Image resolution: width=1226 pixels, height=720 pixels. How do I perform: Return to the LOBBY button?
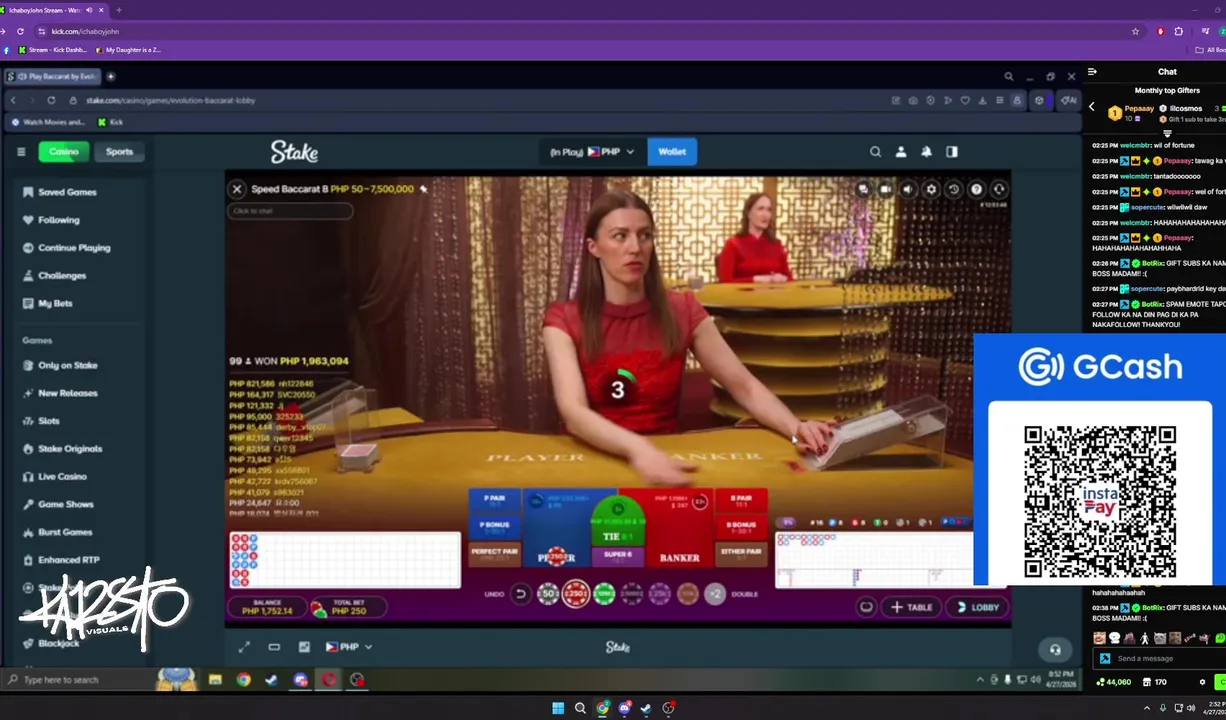pos(976,607)
